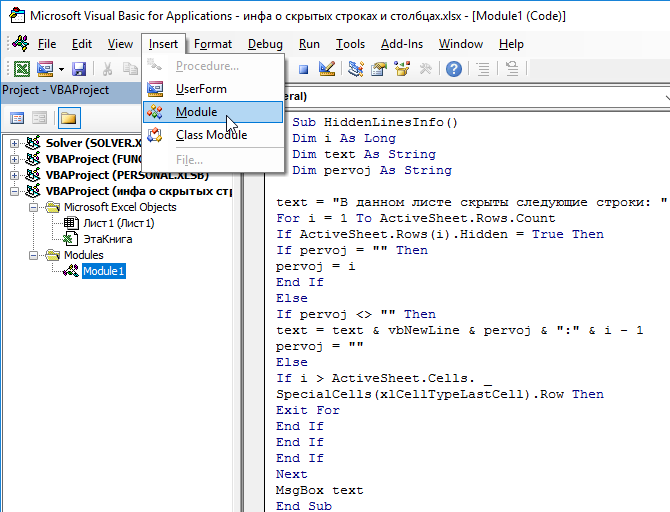Open Project Explorer from the toolbar icon
The height and width of the screenshot is (512, 670).
pyautogui.click(x=354, y=69)
